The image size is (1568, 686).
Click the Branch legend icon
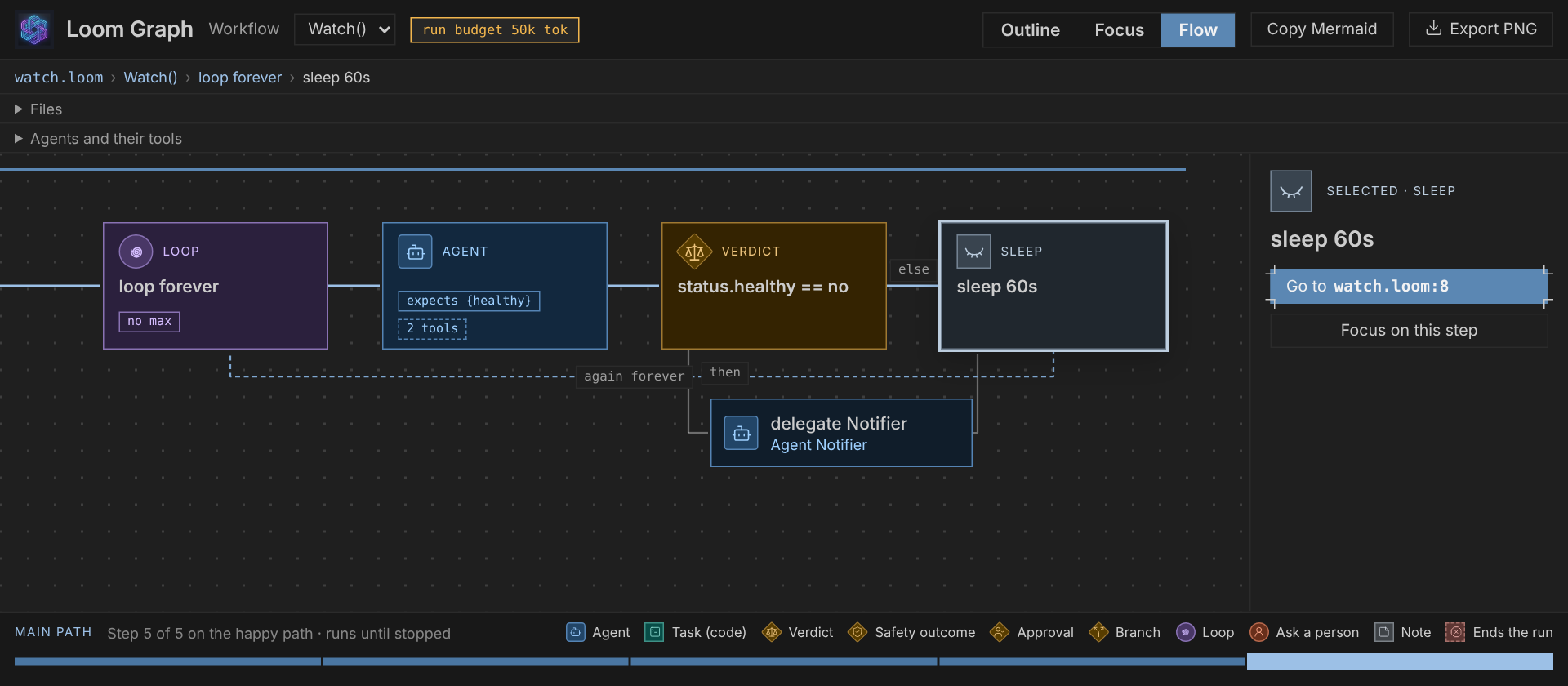point(1098,632)
